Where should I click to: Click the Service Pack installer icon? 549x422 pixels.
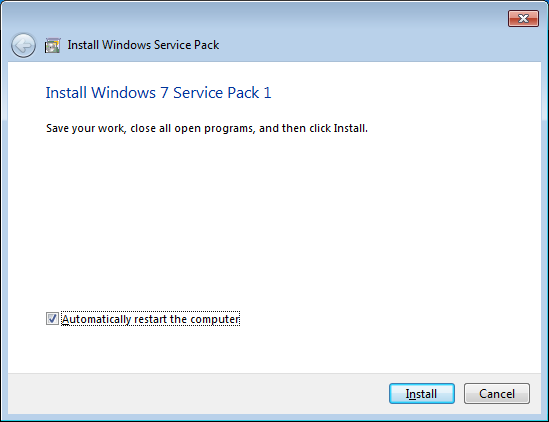(53, 46)
